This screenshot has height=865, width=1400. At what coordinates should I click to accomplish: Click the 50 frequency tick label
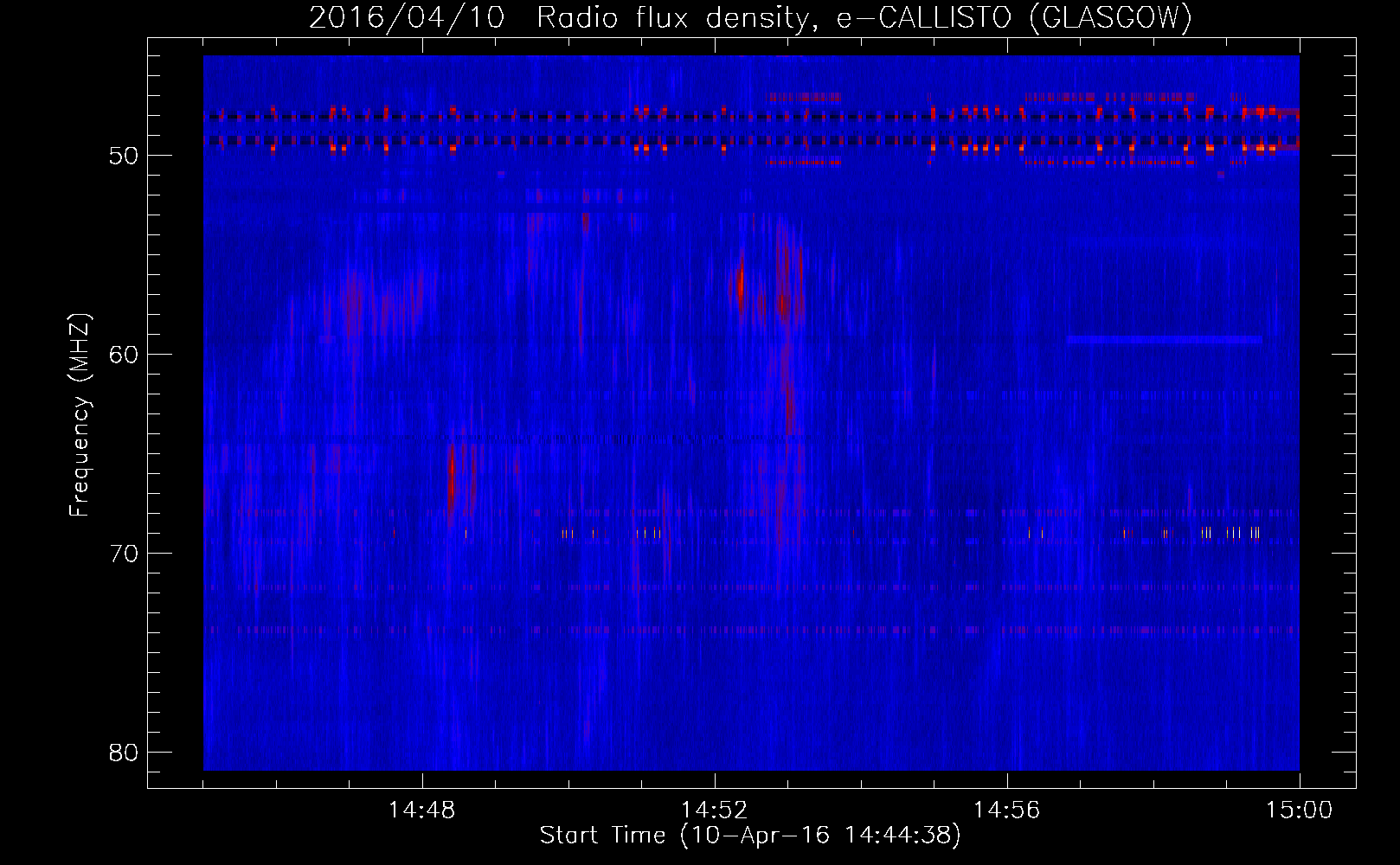click(125, 156)
